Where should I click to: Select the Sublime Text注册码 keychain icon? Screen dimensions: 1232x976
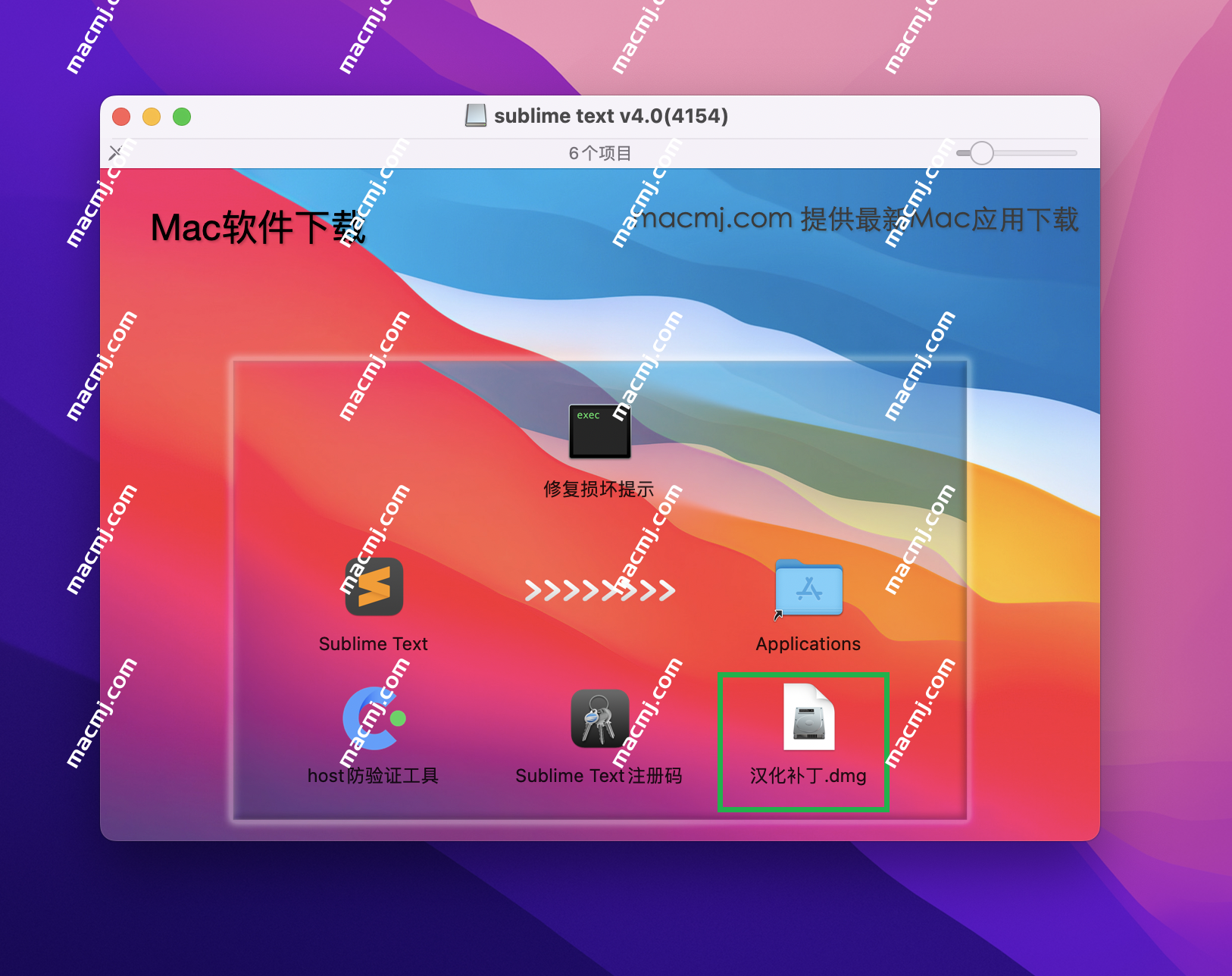coord(599,718)
